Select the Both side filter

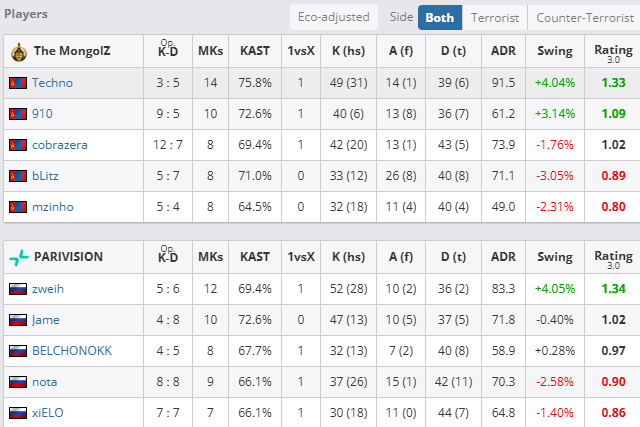[439, 17]
